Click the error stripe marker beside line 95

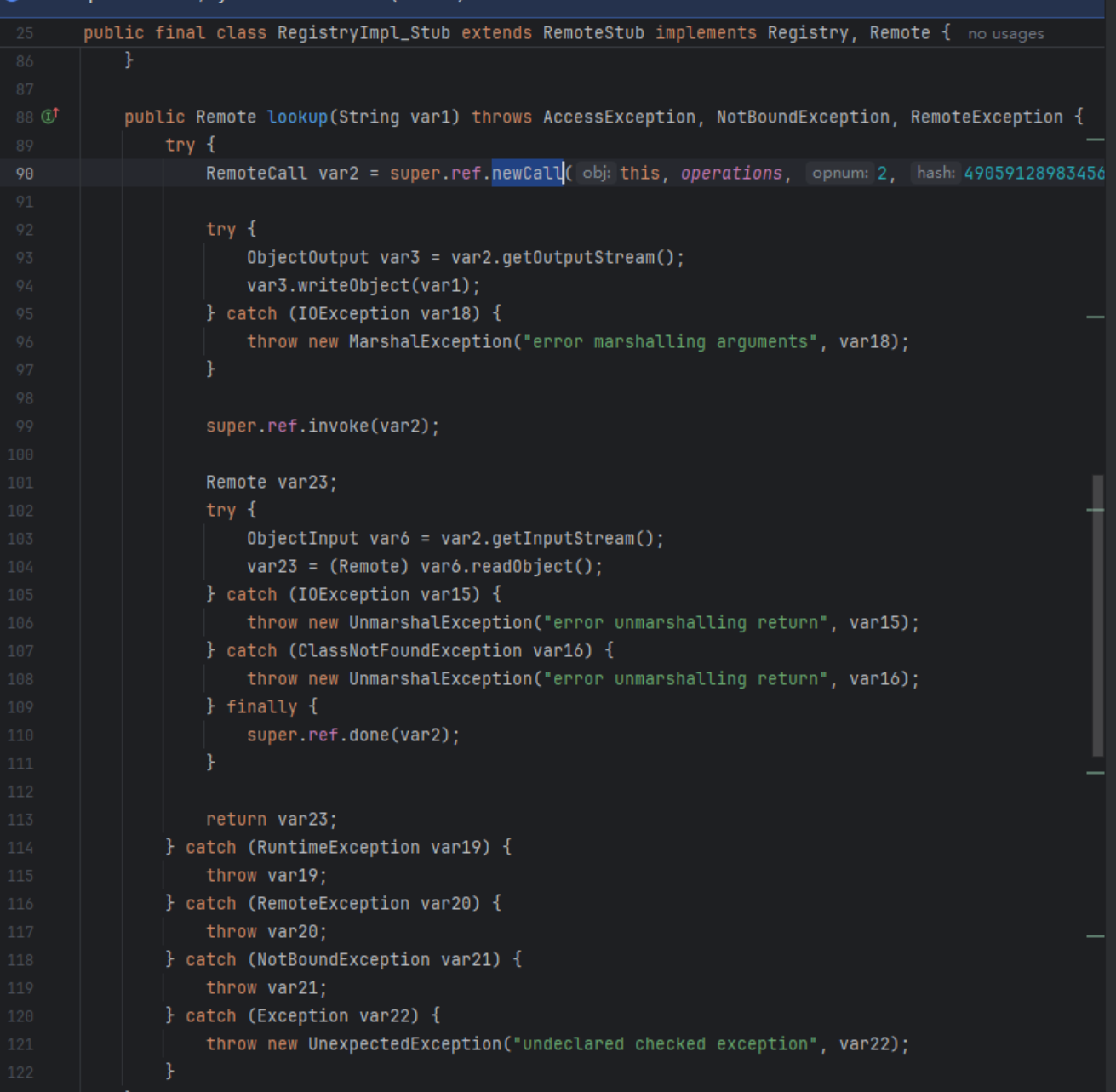coord(1095,317)
